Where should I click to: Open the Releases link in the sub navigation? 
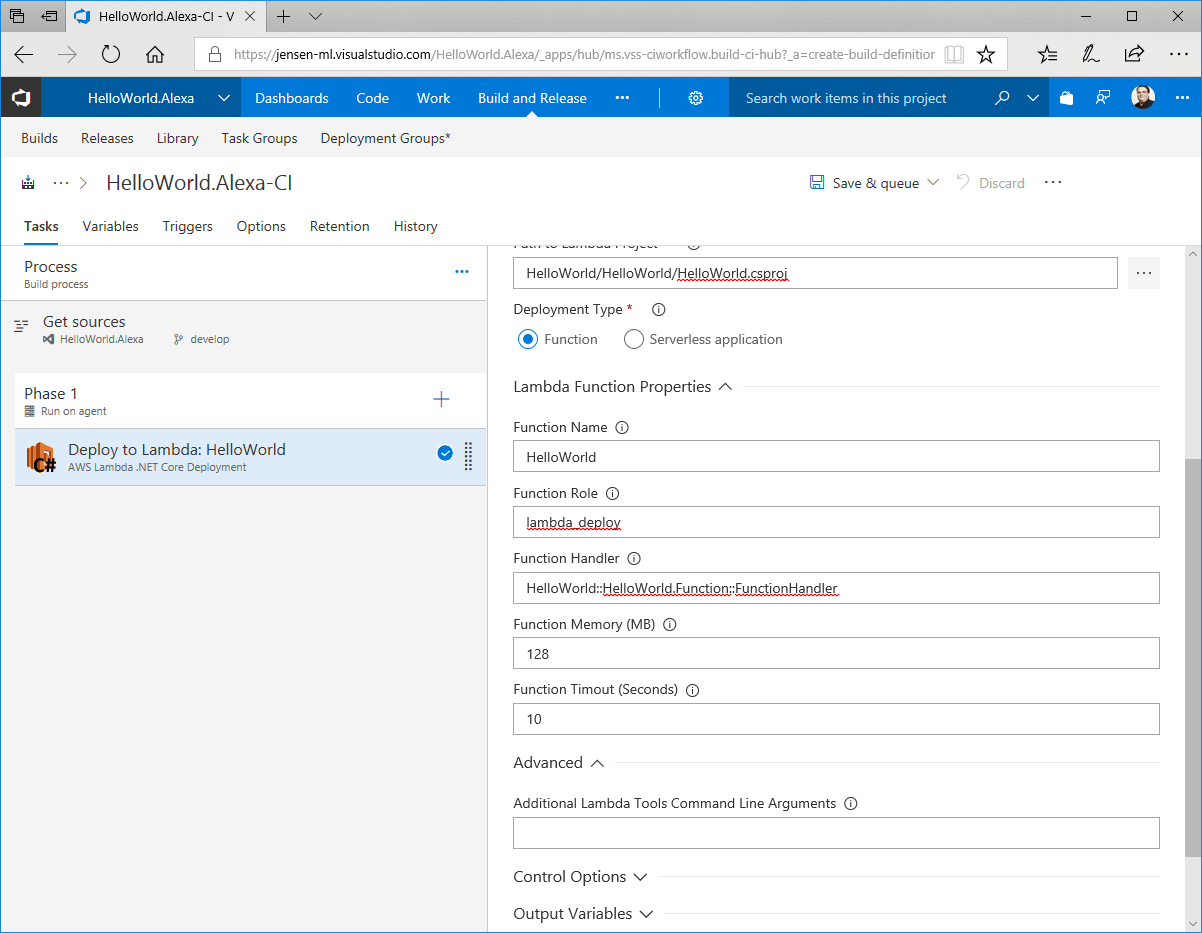click(x=107, y=138)
